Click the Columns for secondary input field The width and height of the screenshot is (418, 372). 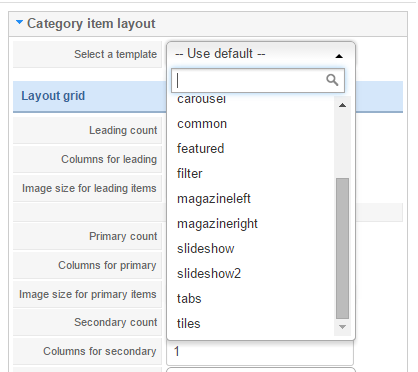pyautogui.click(x=260, y=352)
